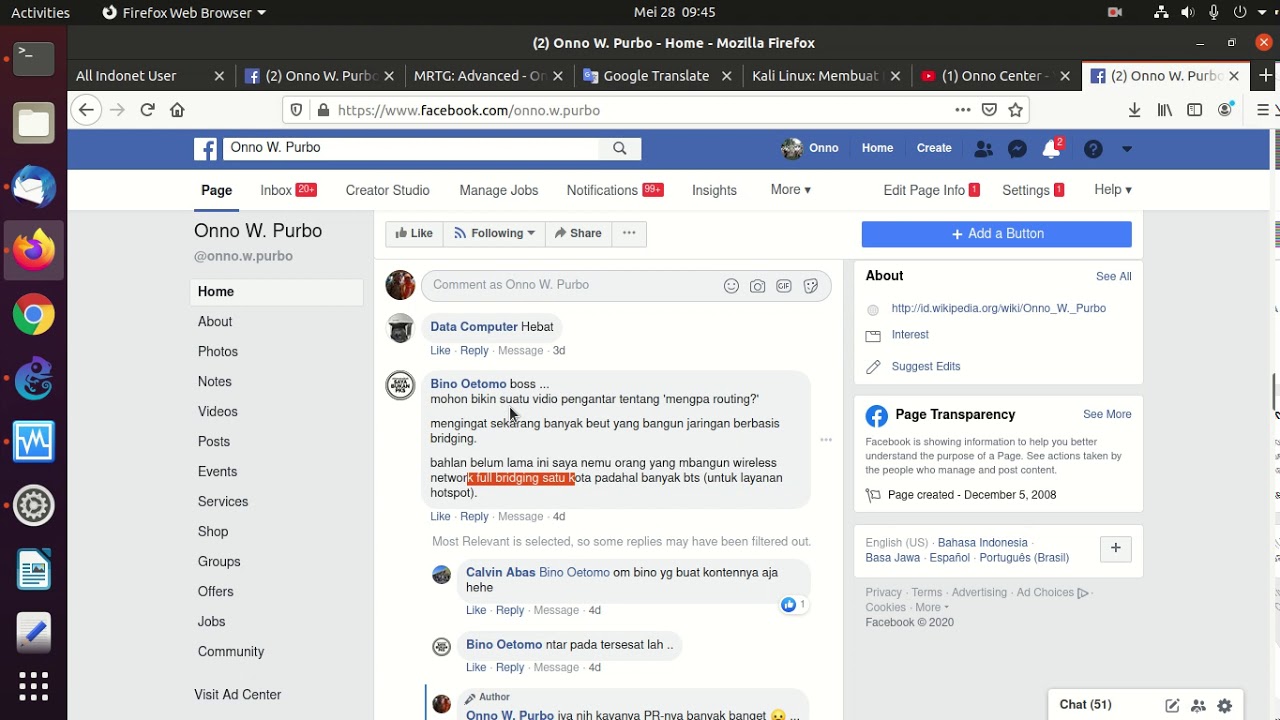Open chat settings gear icon
The image size is (1280, 720).
1224,705
